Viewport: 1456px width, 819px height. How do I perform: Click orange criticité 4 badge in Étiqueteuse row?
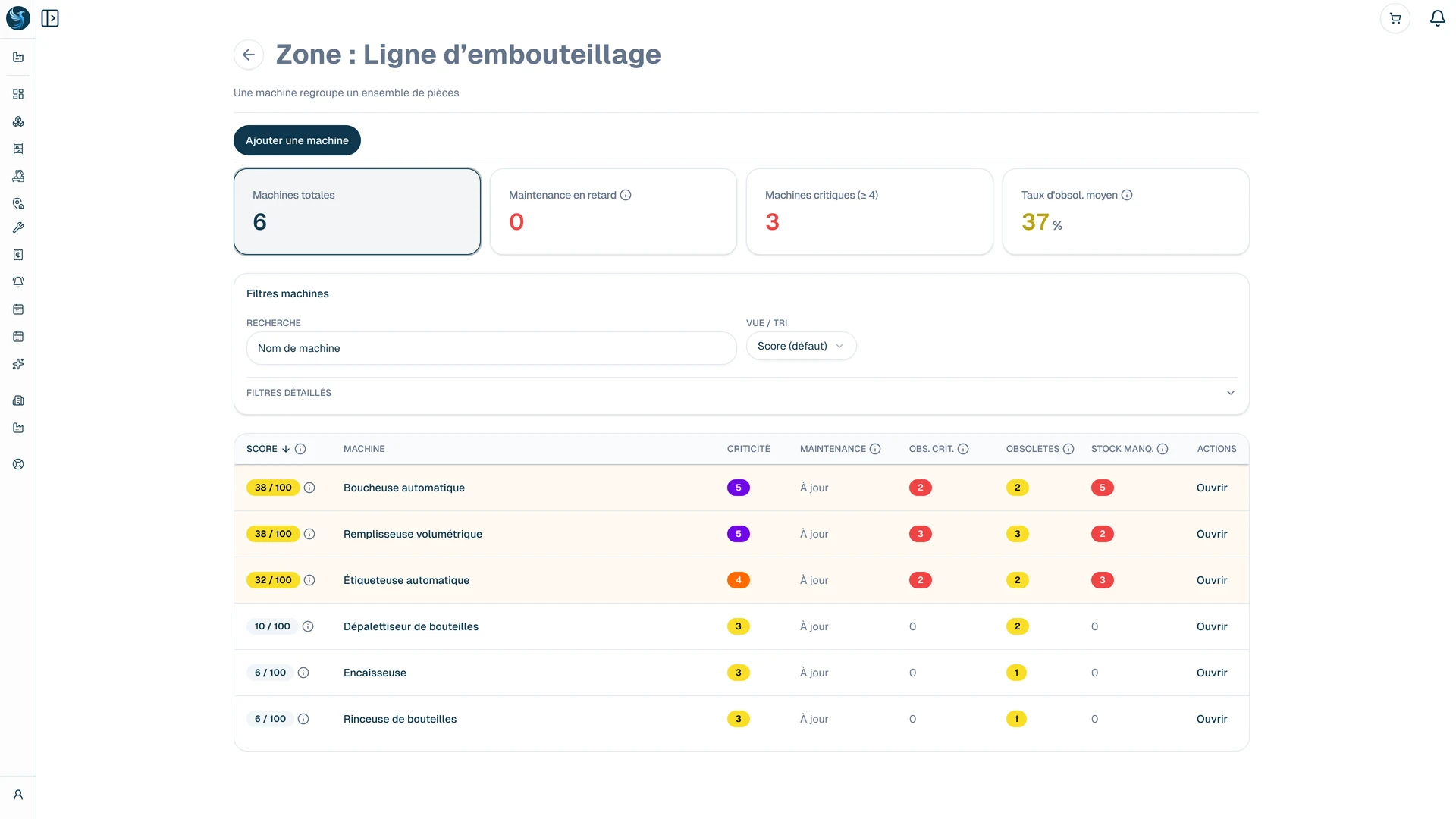(739, 580)
